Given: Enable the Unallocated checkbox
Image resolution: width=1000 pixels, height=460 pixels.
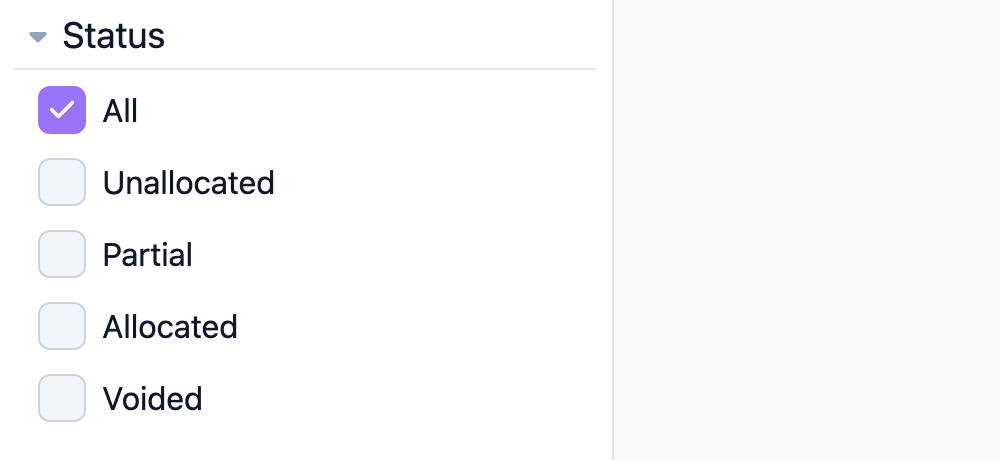Looking at the screenshot, I should pyautogui.click(x=62, y=182).
